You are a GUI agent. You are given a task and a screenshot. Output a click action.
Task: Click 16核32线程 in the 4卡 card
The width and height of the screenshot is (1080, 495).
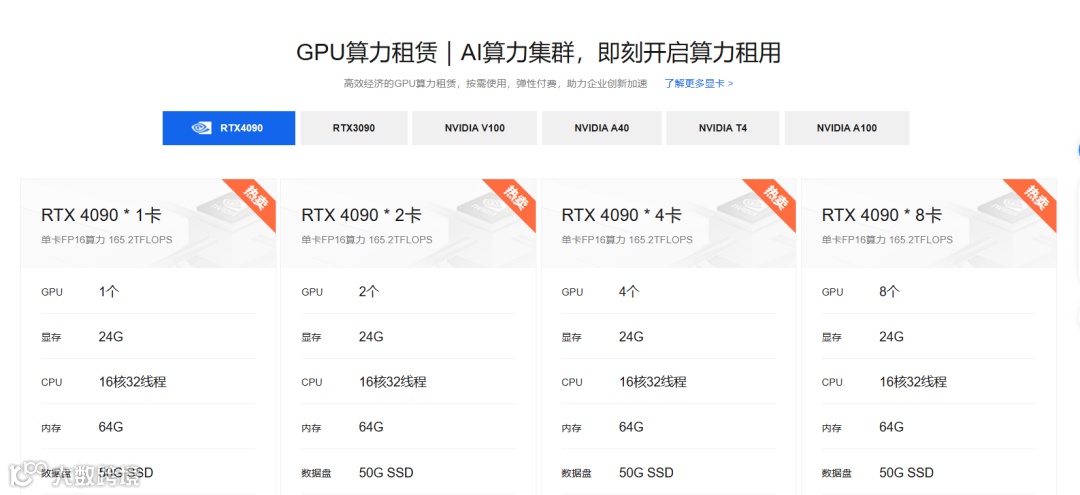(653, 382)
